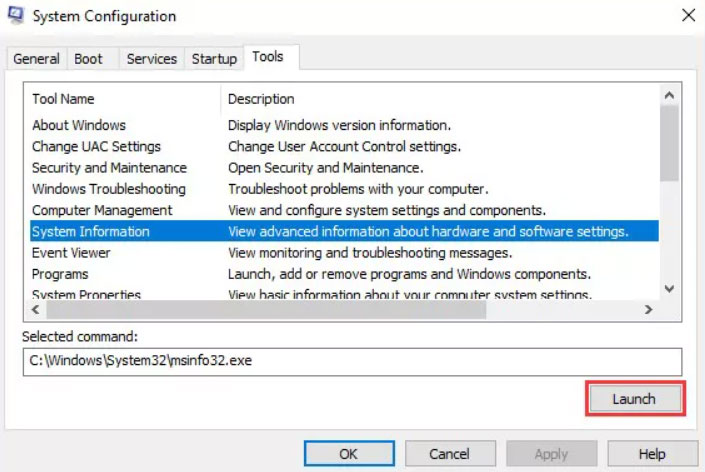Viewport: 705px width, 472px height.
Task: Click scroll down arrow of tool list
Action: [669, 289]
